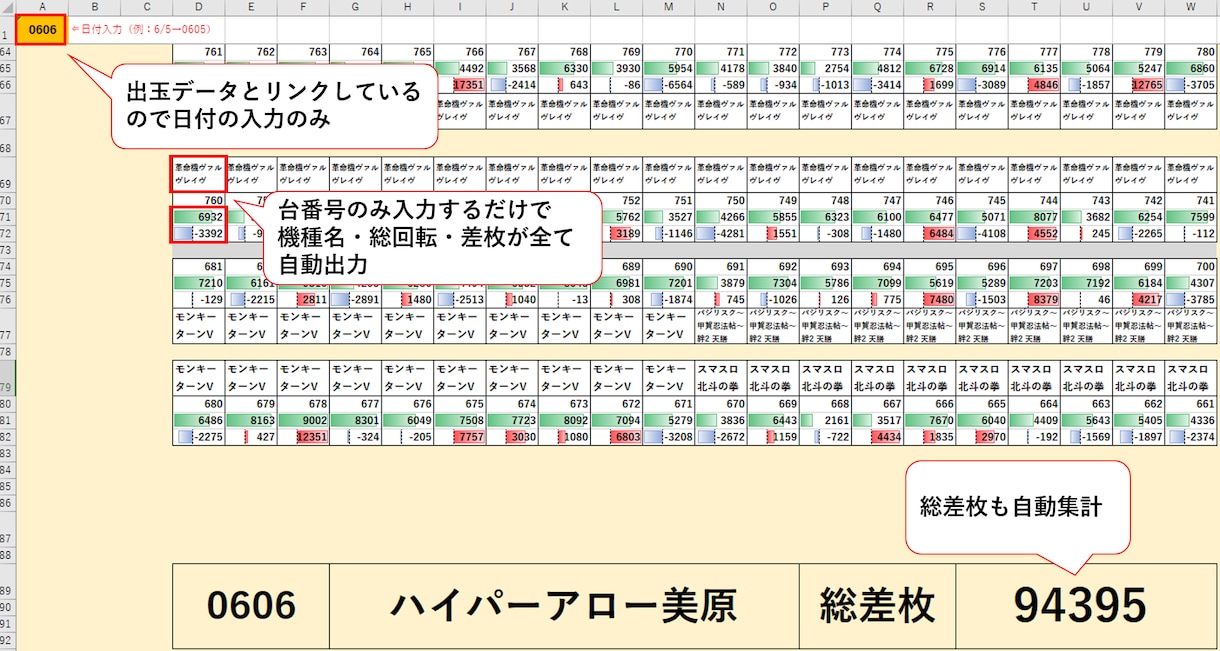
Task: Select the cell showing -3208
Action: tap(669, 437)
